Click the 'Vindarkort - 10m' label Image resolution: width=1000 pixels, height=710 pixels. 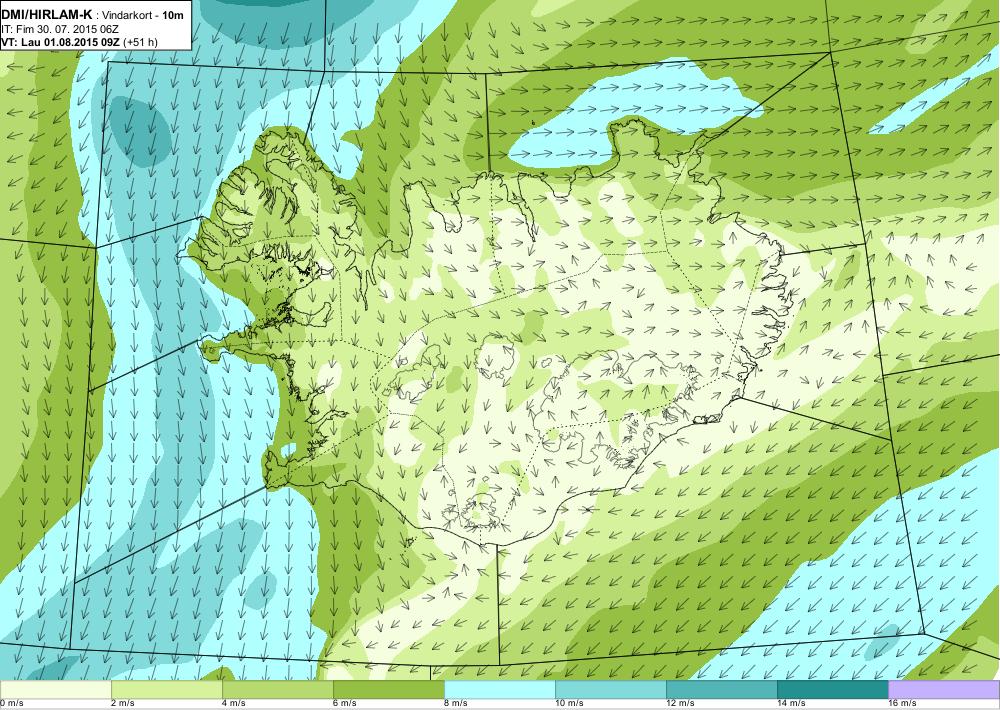tap(142, 16)
